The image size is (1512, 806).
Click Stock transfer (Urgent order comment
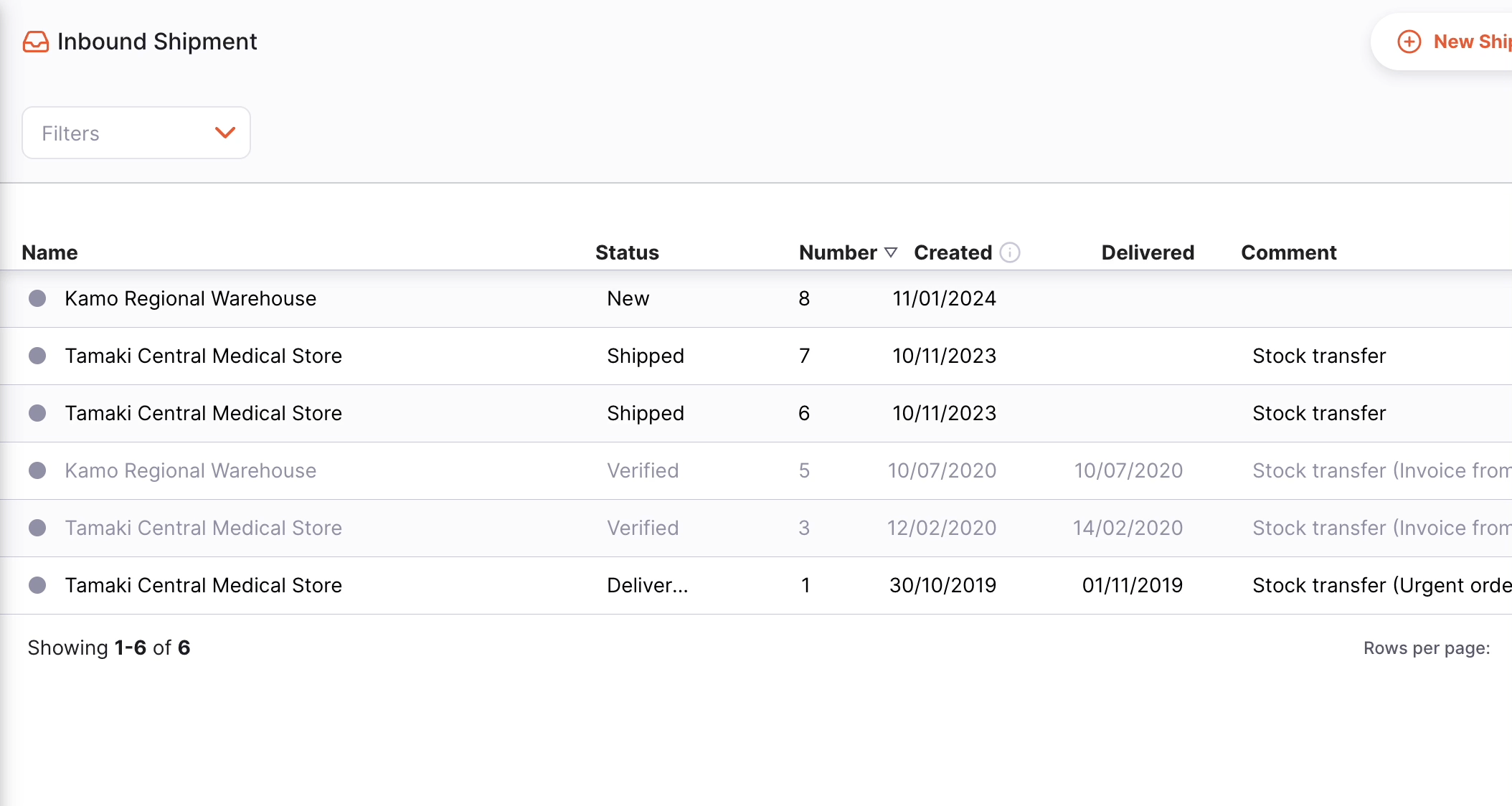click(1382, 585)
